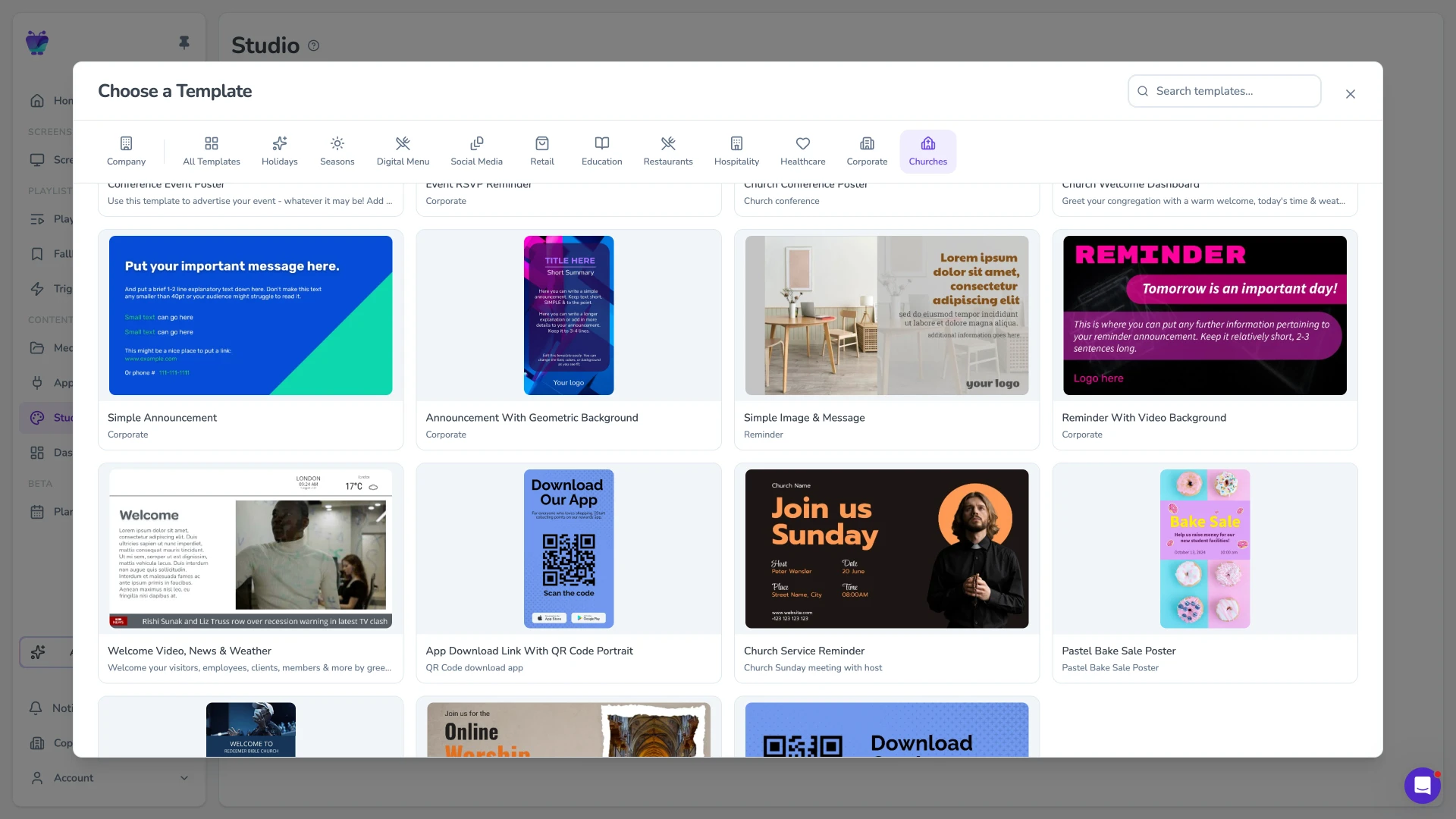Open the Notifications bell icon
This screenshot has height=819, width=1456.
[x=36, y=708]
